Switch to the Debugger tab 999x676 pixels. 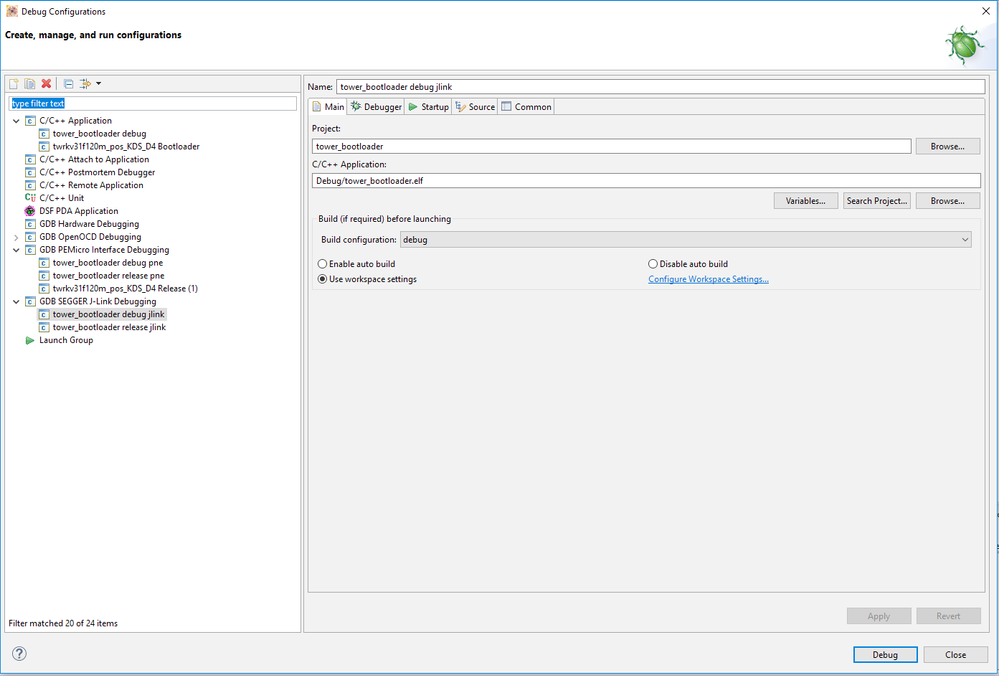(376, 107)
